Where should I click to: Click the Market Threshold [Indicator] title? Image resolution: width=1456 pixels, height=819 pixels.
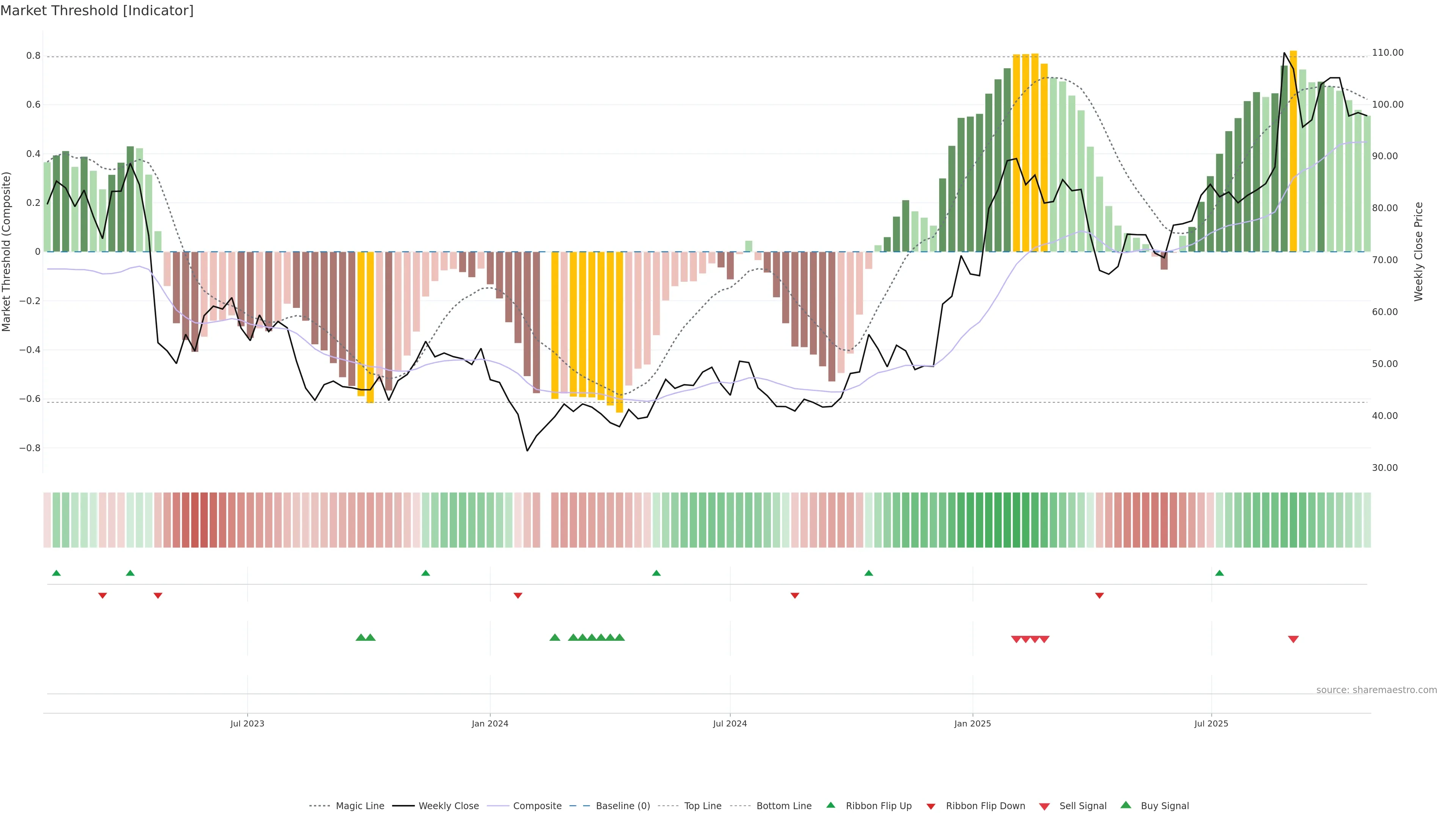pos(97,11)
